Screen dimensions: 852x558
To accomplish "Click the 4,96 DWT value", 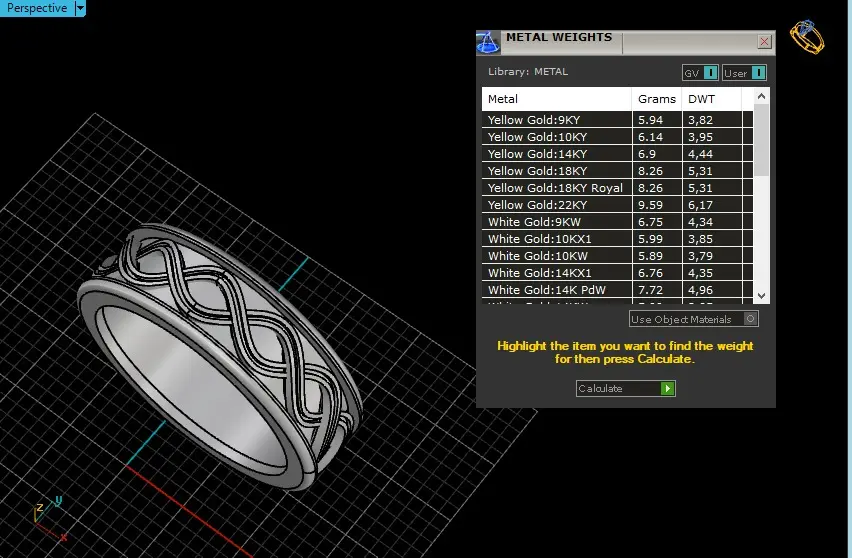I will click(x=700, y=290).
